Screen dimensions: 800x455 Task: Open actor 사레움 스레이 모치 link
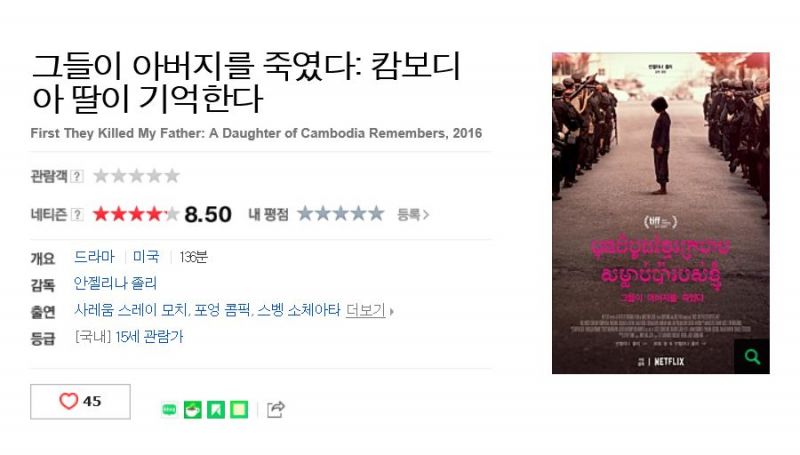click(132, 310)
